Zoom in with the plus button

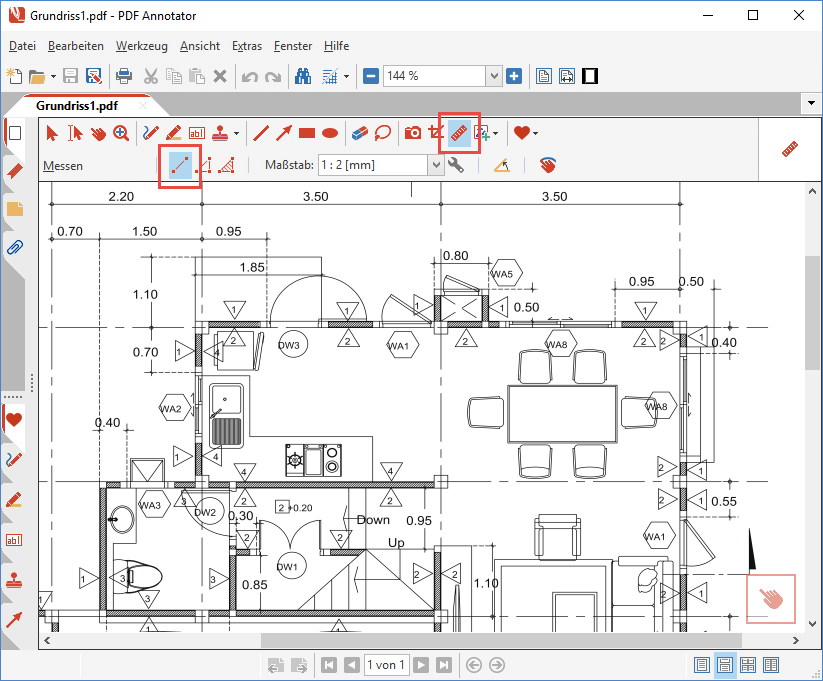[514, 77]
